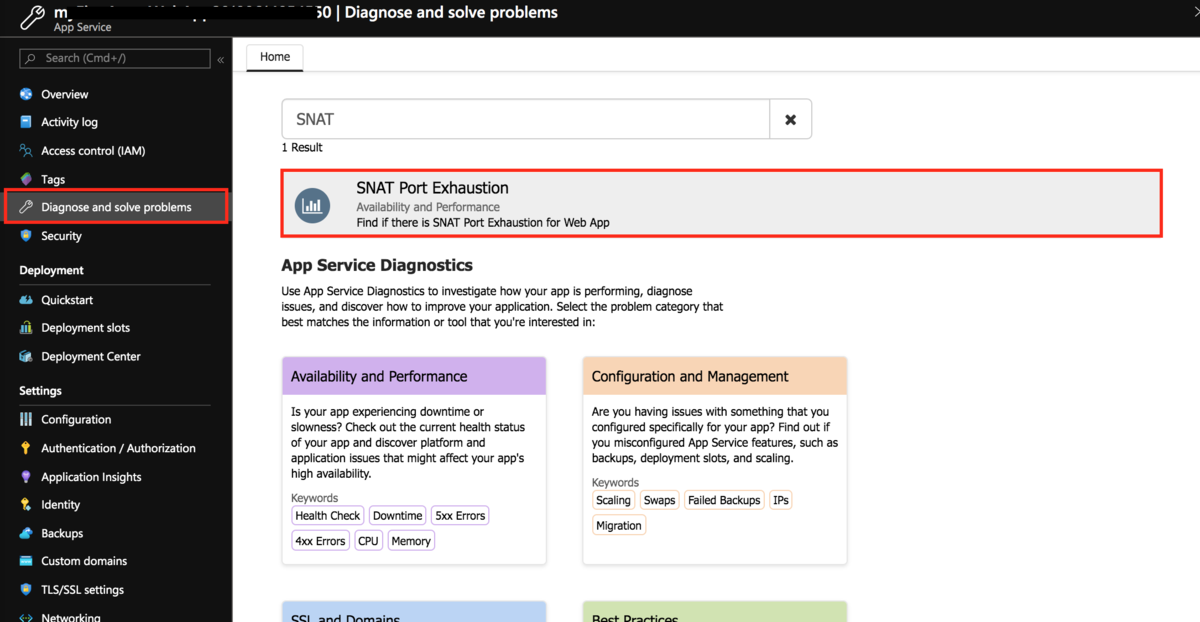
Task: Click the Security shield icon
Action: point(27,236)
